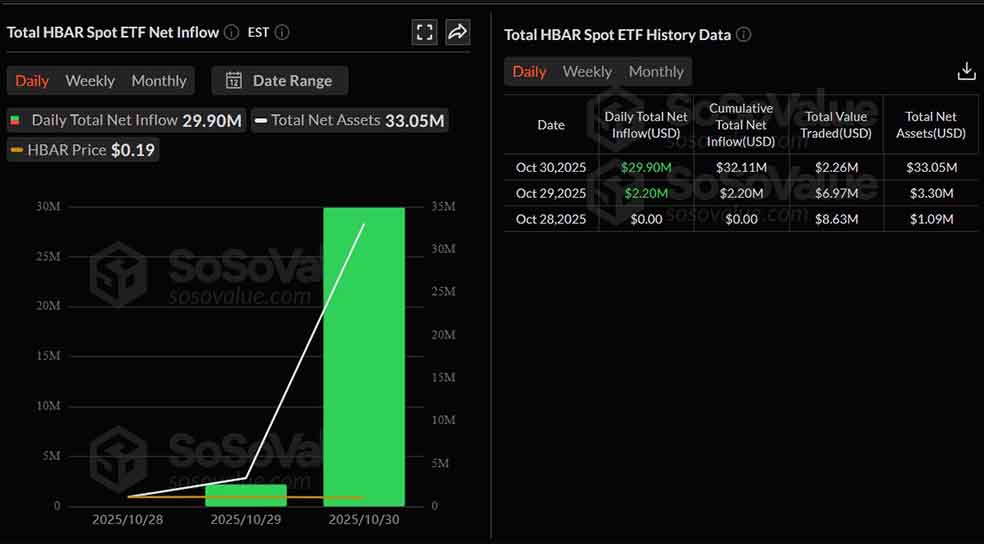The image size is (984, 544).
Task: Click the green $2.20M daily inflow cell
Action: [x=646, y=193]
